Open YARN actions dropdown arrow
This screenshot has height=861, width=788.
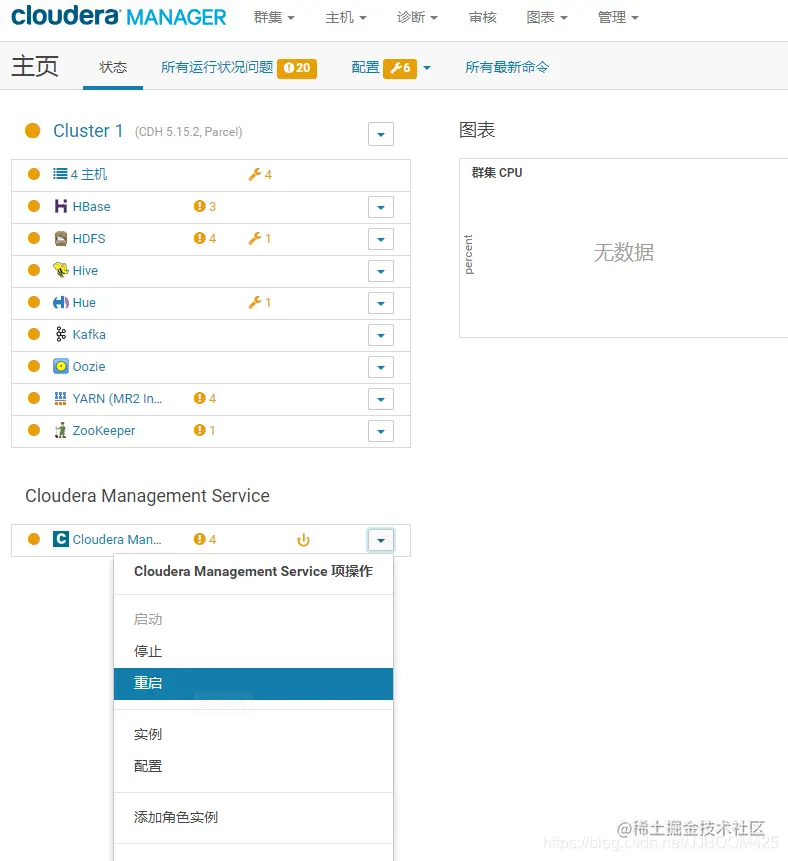381,399
